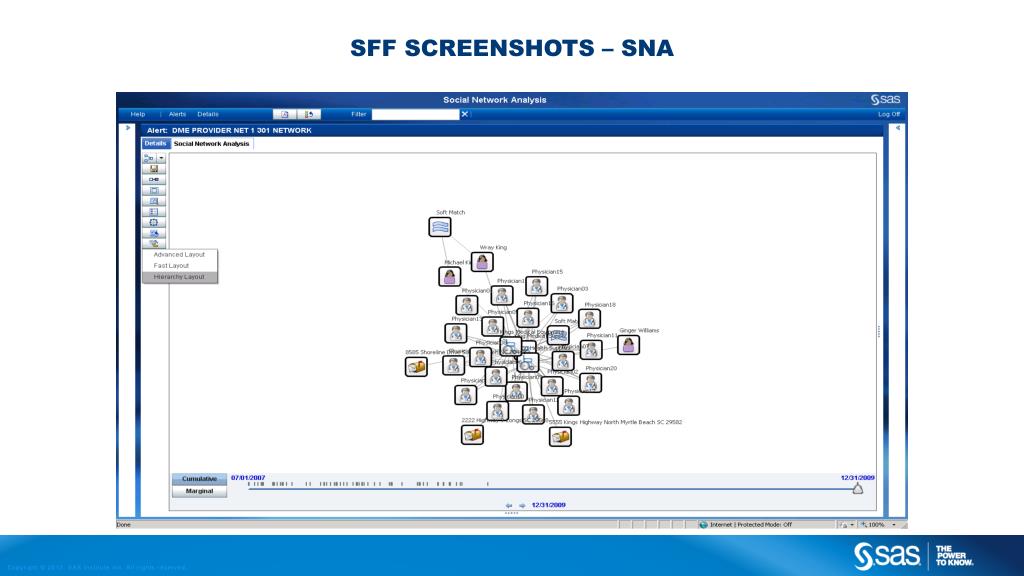Step the timeline forward with right arrow
The image size is (1024, 576).
(522, 505)
